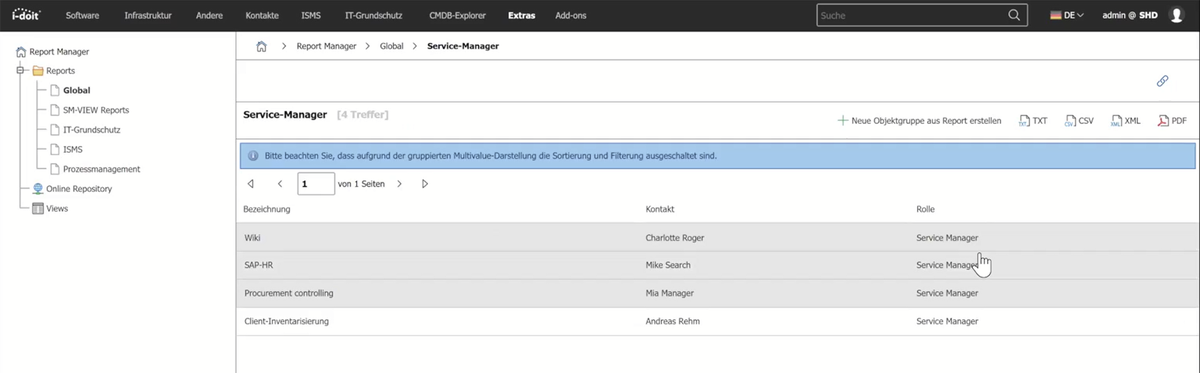Open the DE language dropdown

click(x=1067, y=15)
